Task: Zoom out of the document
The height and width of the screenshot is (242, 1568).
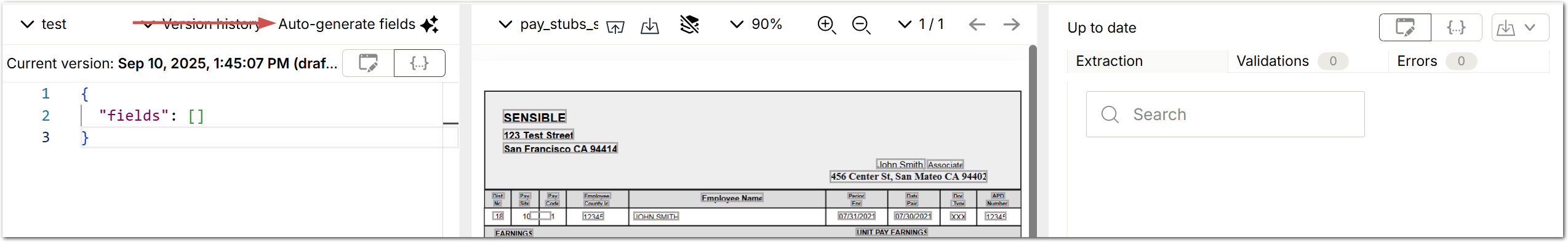Action: point(861,25)
